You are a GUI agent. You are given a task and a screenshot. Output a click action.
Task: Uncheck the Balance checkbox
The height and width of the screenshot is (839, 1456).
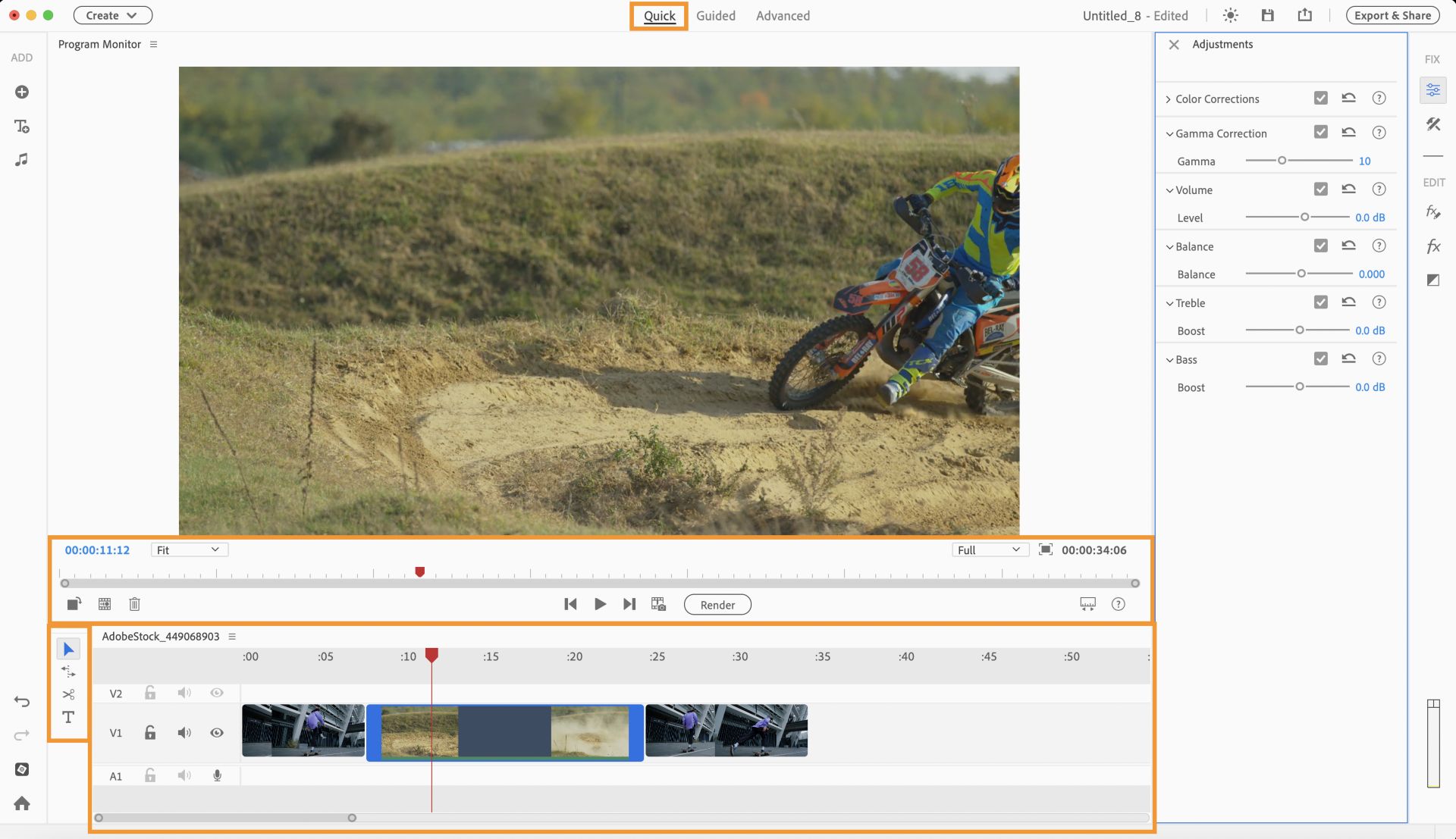click(1320, 246)
